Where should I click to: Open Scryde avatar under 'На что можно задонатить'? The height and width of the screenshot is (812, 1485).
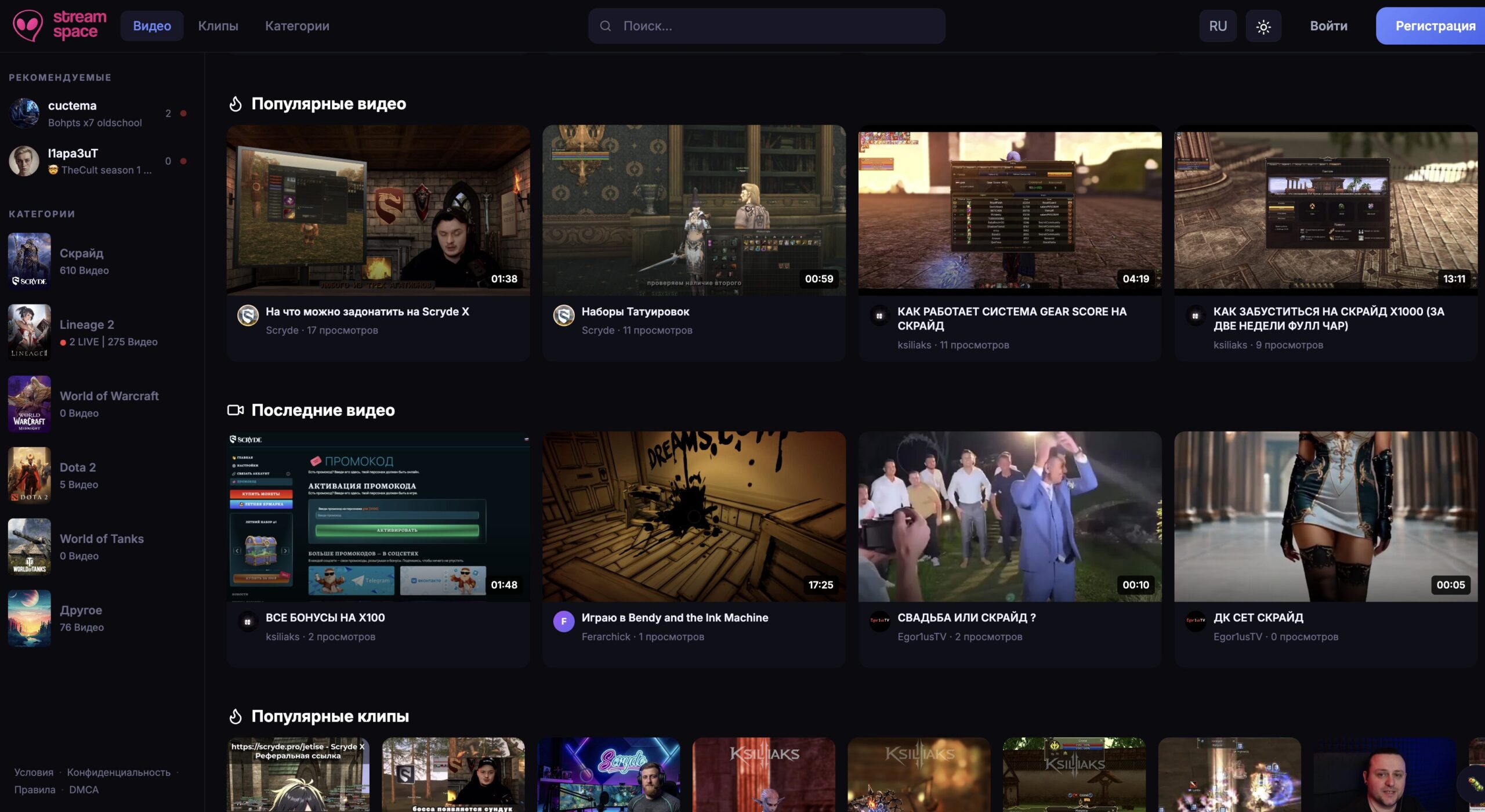tap(248, 316)
